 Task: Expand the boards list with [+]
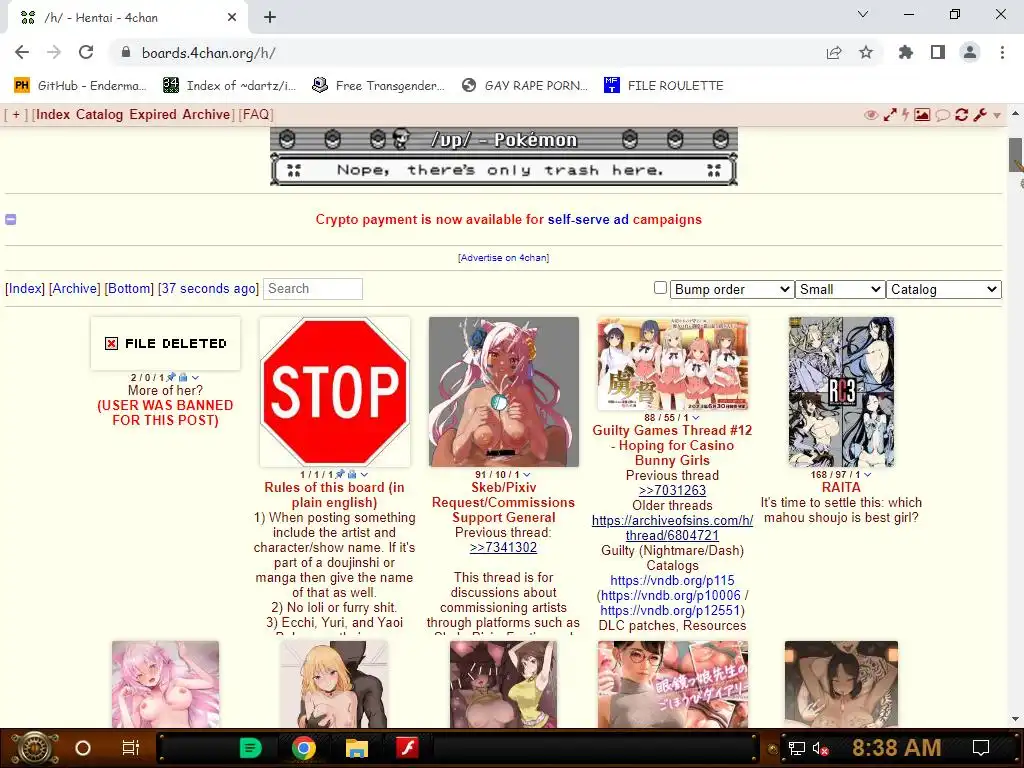16,115
